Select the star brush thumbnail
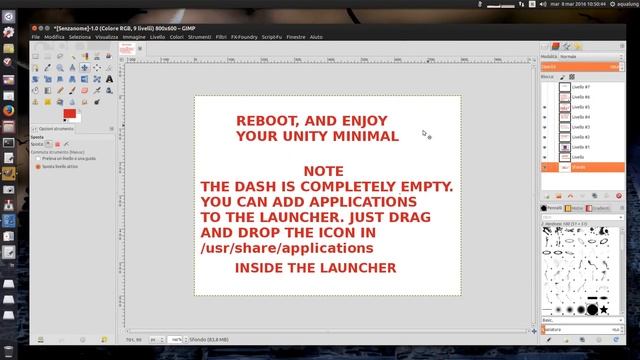This screenshot has height=360, width=640. click(x=604, y=310)
